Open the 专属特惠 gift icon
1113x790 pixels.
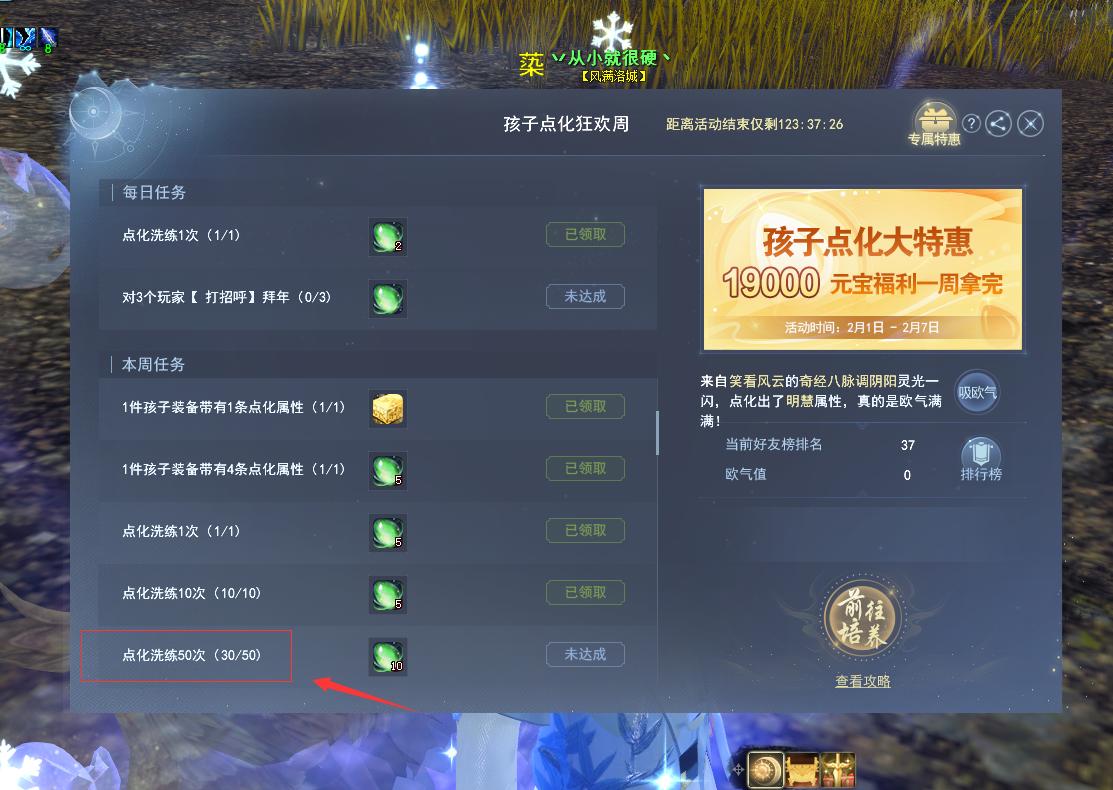click(934, 124)
